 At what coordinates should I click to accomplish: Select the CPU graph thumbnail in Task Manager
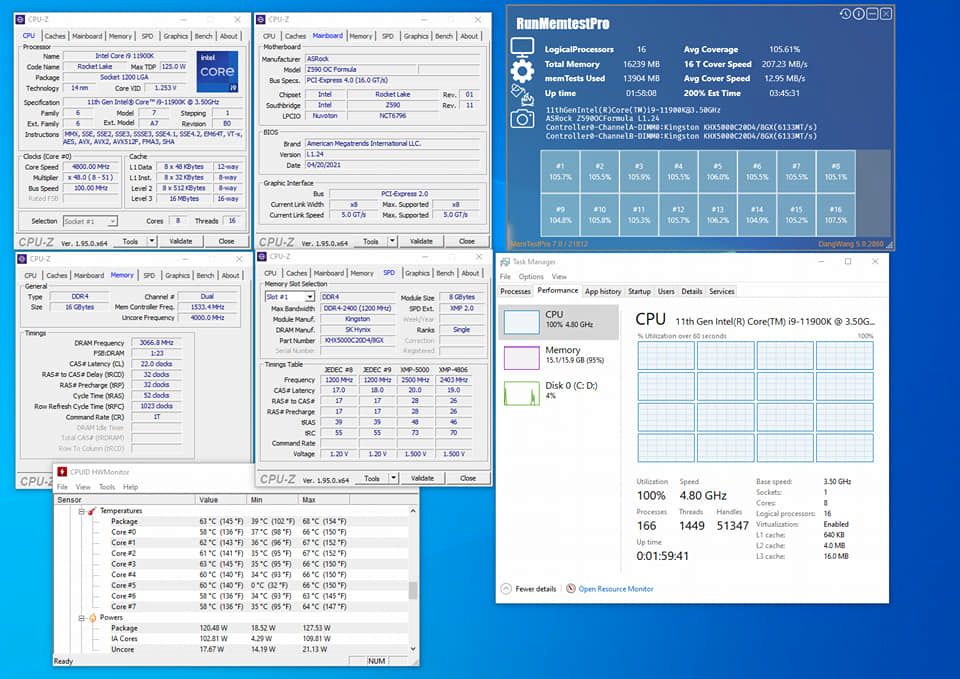click(522, 322)
